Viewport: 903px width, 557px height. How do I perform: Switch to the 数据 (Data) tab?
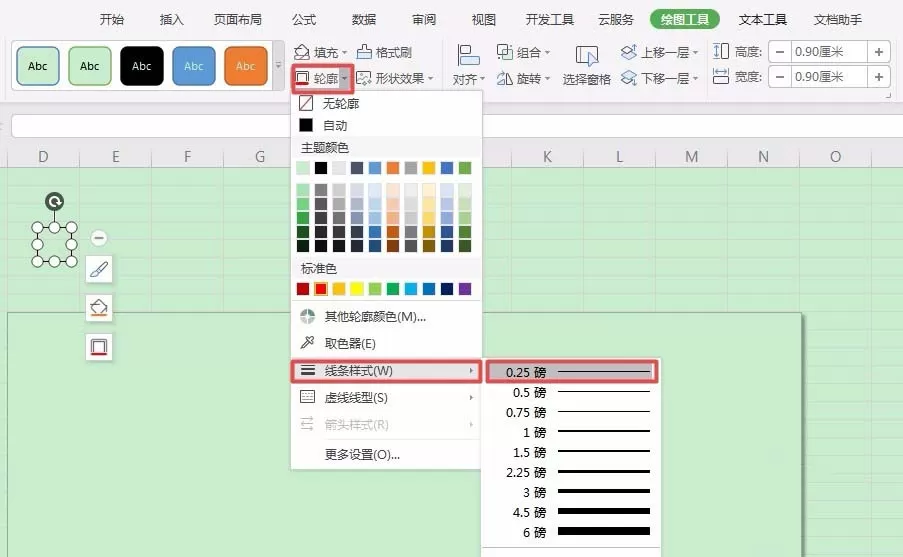[364, 20]
